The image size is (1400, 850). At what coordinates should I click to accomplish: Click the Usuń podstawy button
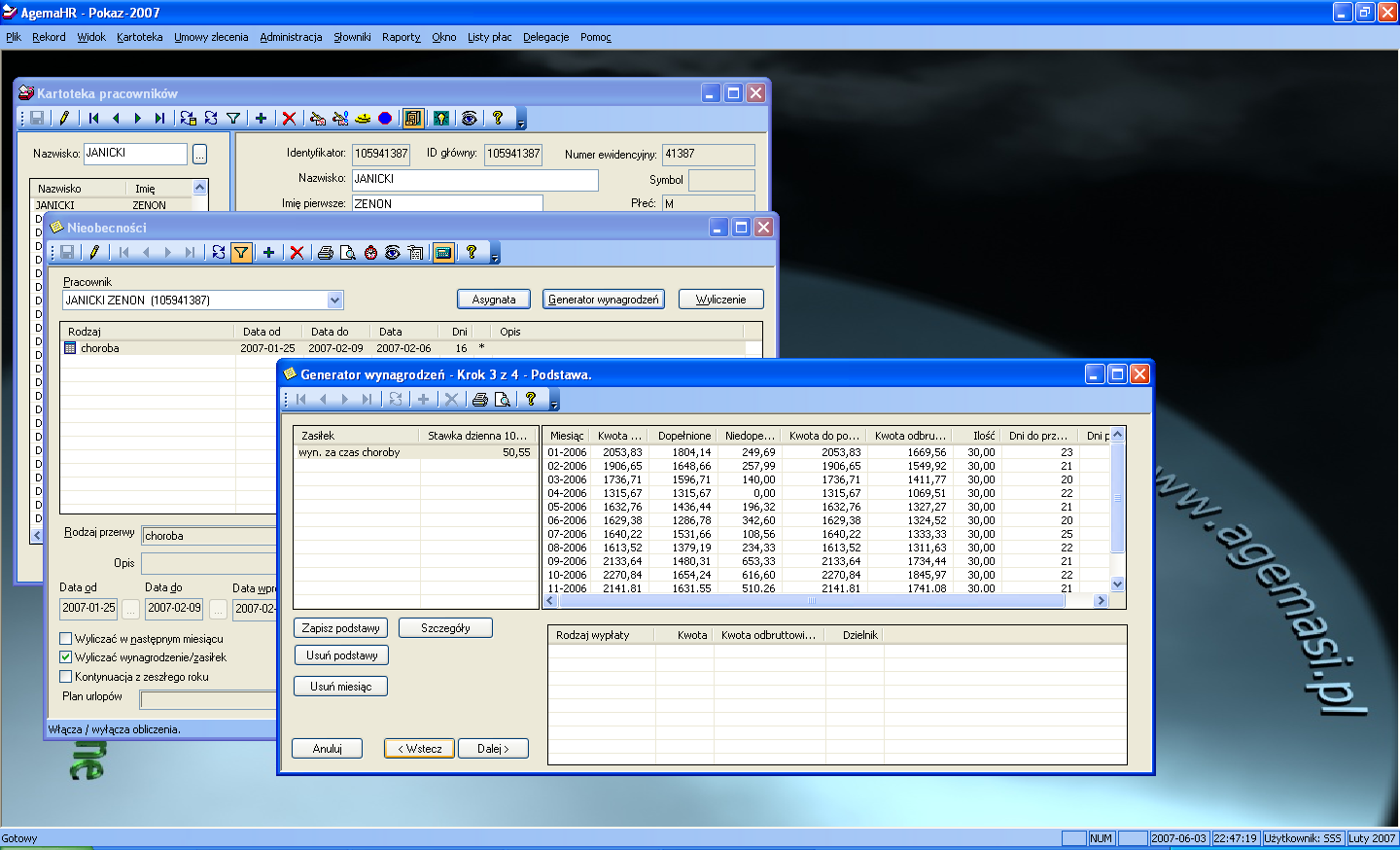[341, 655]
